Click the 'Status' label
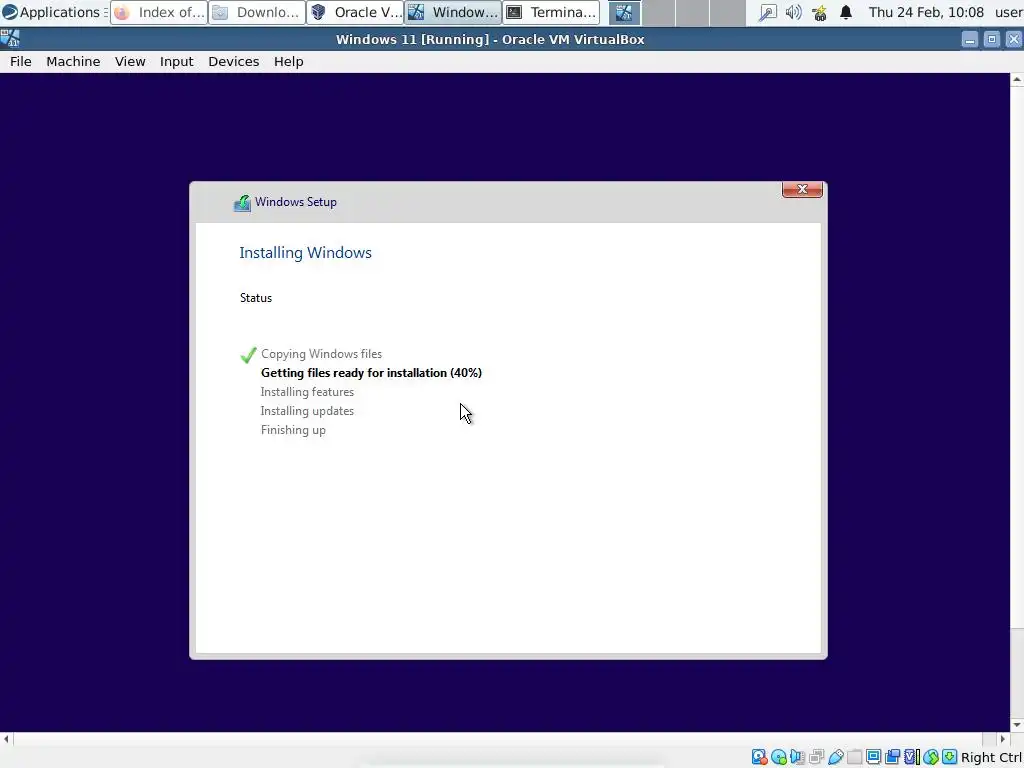The width and height of the screenshot is (1024, 768). click(255, 298)
